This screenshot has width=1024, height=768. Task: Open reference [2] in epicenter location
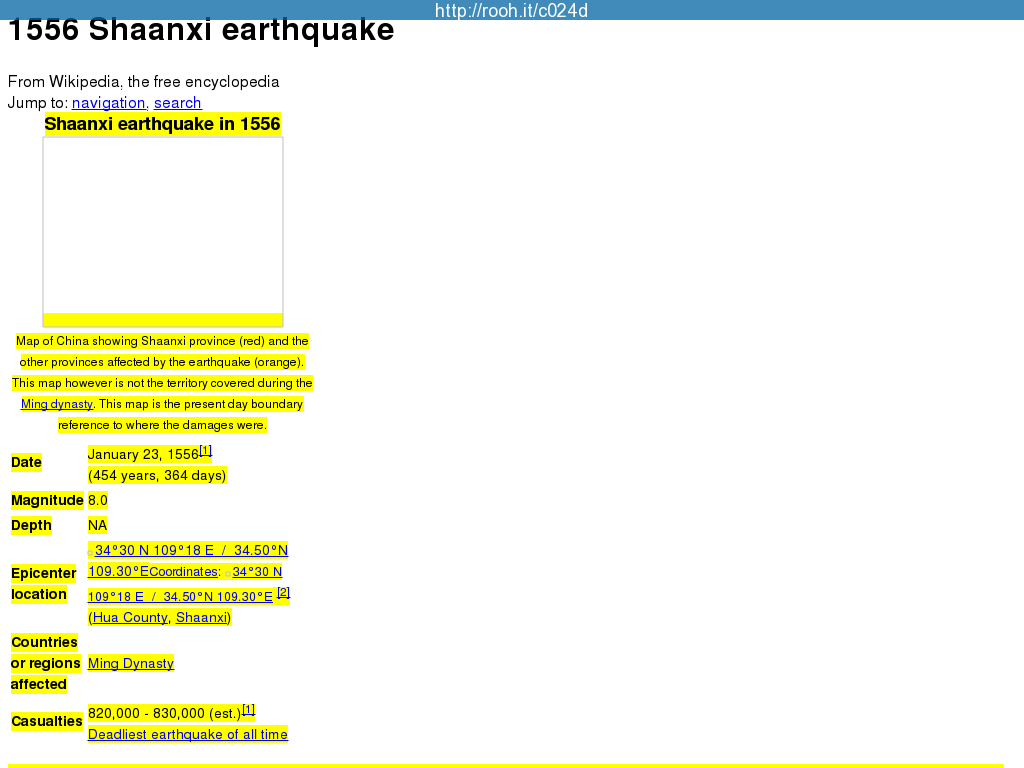[x=283, y=593]
